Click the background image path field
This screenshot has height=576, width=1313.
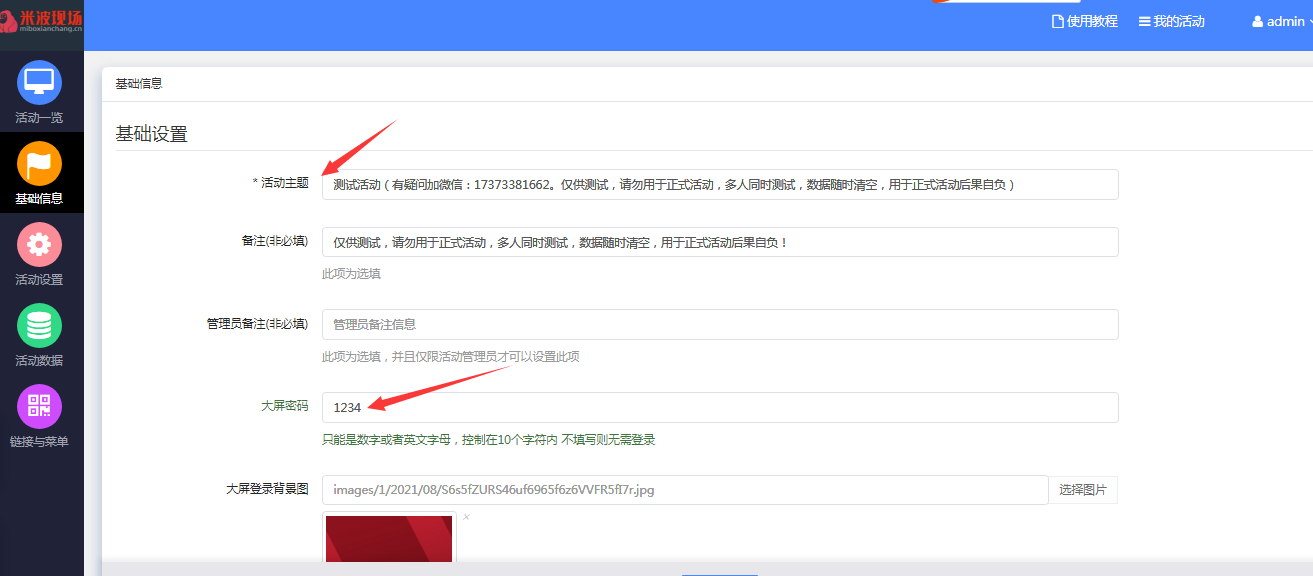click(684, 490)
